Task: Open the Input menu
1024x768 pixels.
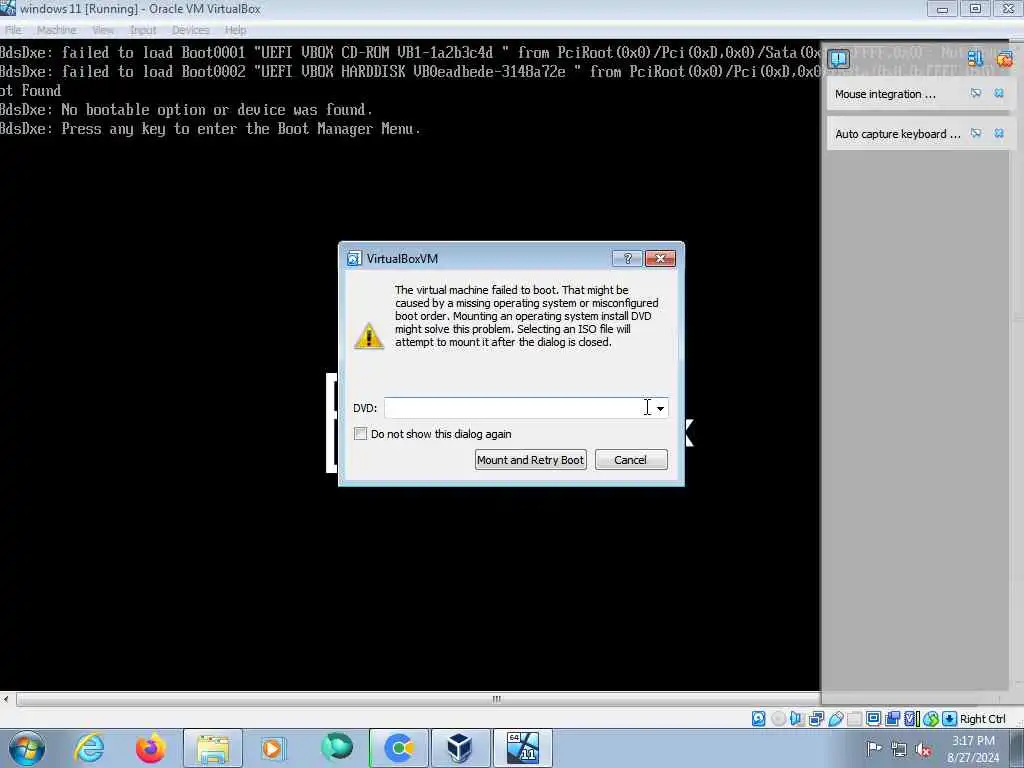Action: coord(142,30)
